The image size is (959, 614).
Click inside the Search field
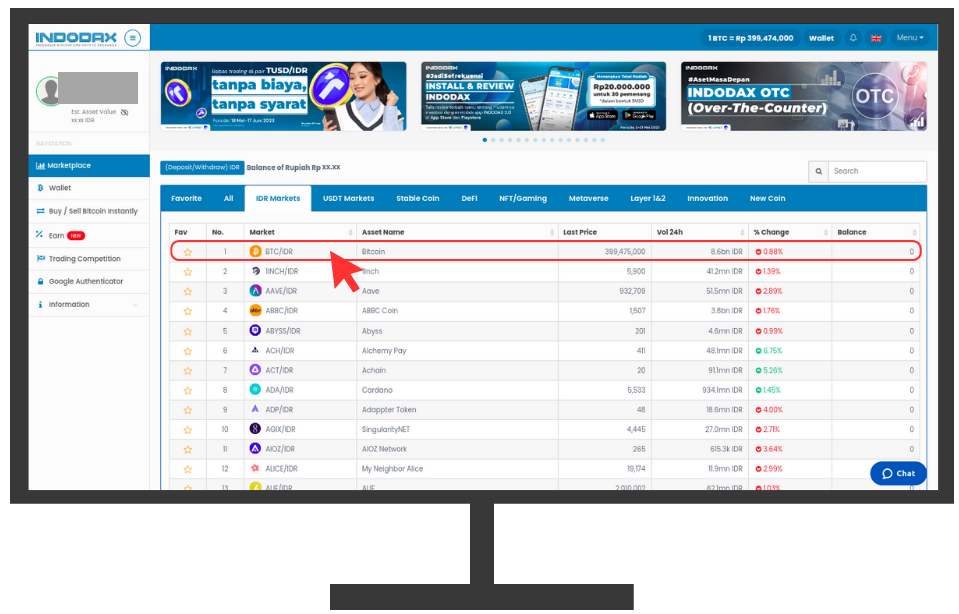877,171
